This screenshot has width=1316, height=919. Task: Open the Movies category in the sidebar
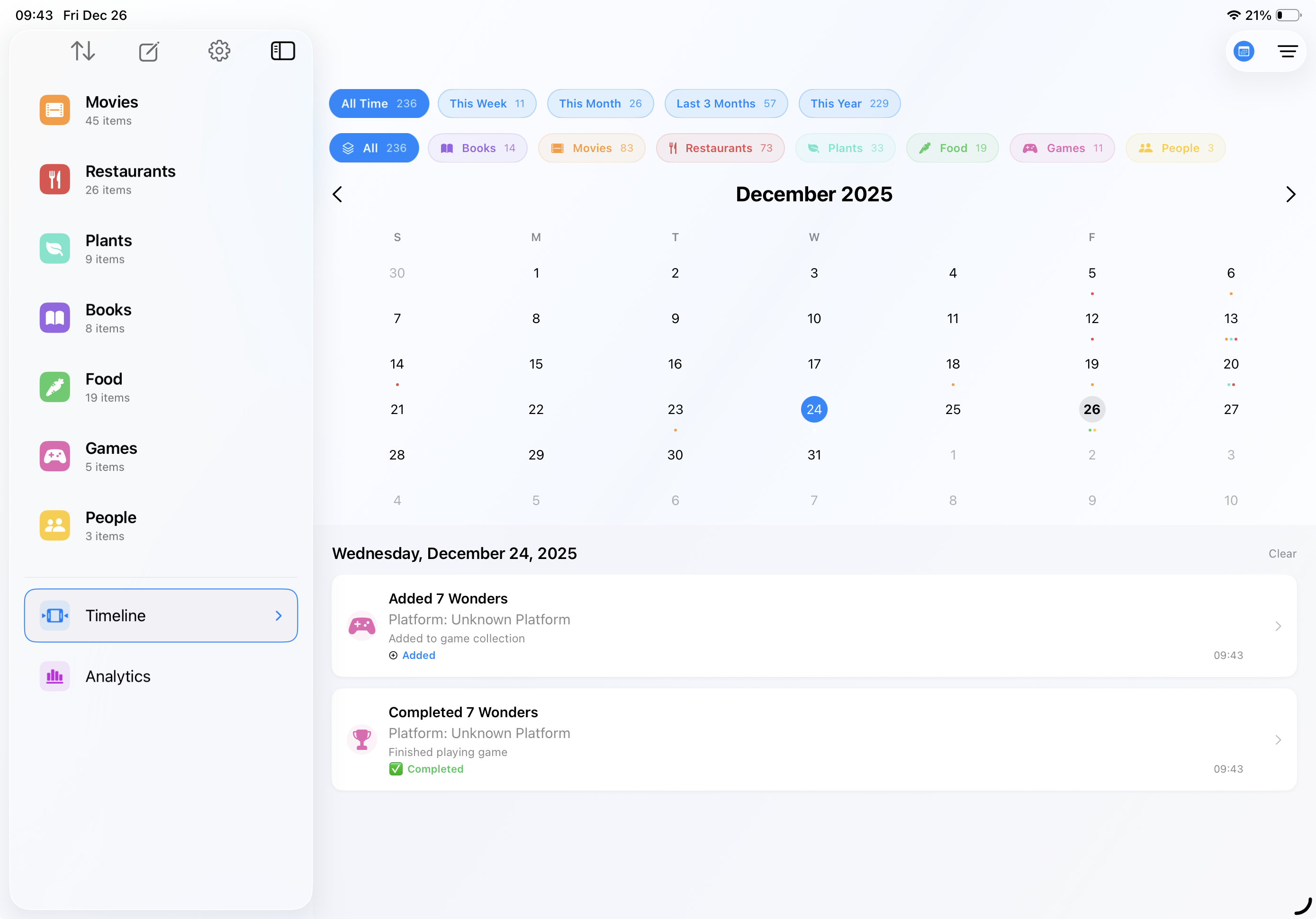[111, 110]
